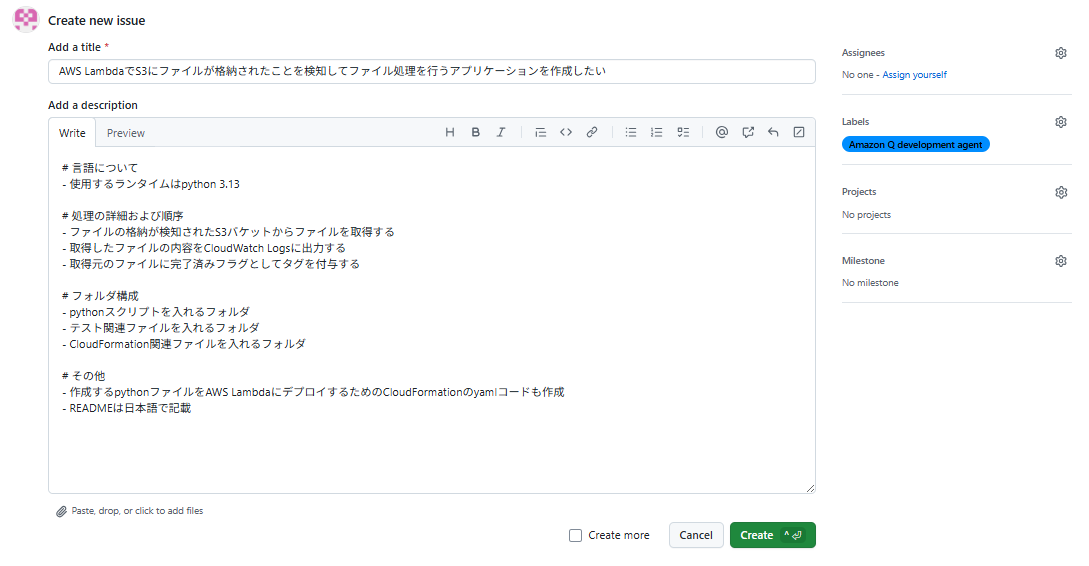Toggle the Create more checkbox
This screenshot has height=566, width=1089.
pos(575,535)
